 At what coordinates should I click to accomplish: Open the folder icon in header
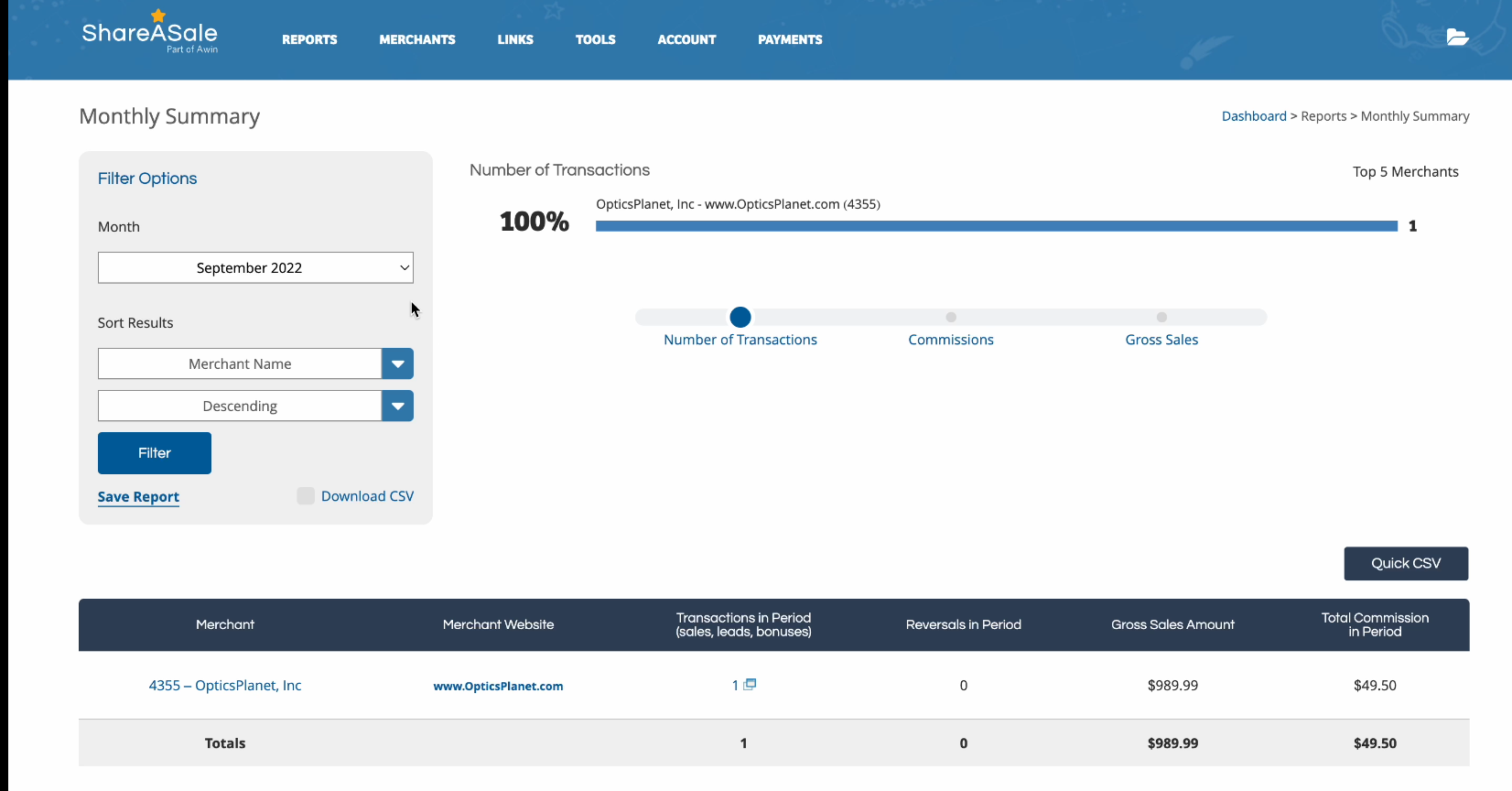(1457, 37)
